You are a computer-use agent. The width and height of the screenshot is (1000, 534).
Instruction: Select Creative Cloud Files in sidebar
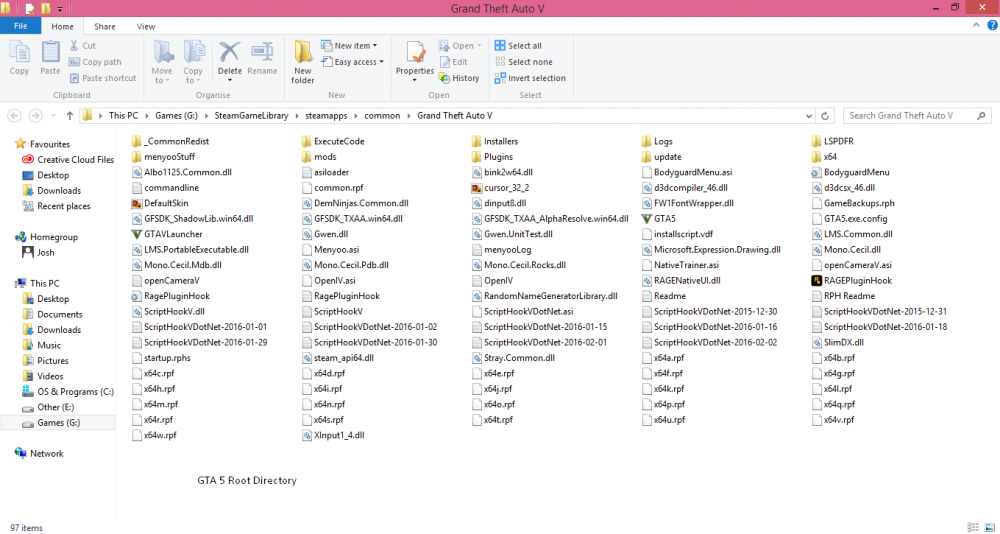(x=68, y=159)
